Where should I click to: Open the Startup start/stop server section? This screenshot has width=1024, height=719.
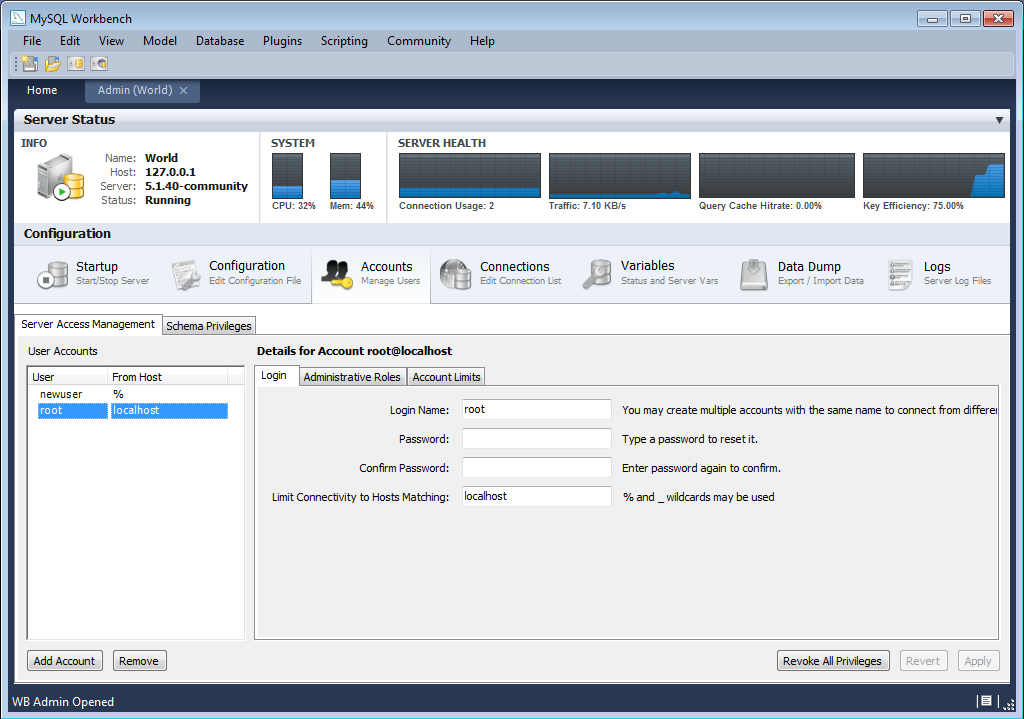(x=96, y=272)
